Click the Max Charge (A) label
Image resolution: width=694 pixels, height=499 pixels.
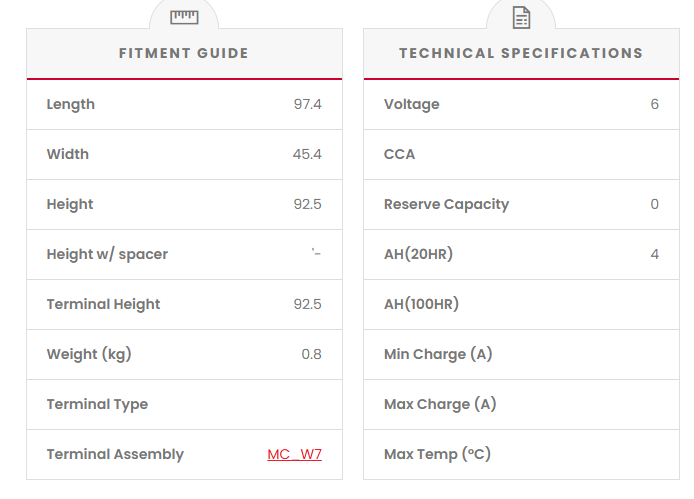440,404
